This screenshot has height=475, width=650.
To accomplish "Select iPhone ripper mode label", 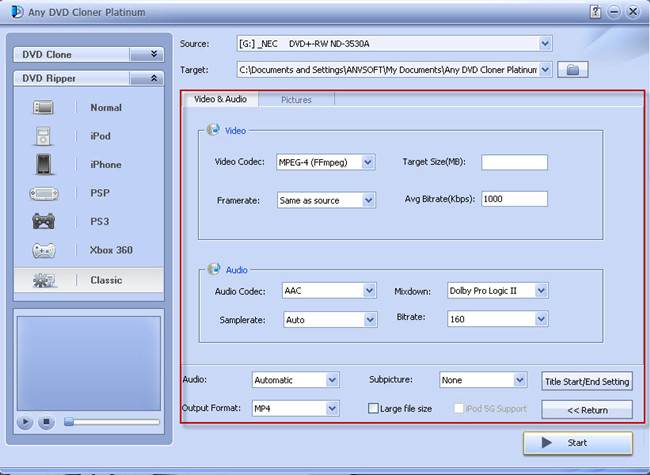I will 106,165.
